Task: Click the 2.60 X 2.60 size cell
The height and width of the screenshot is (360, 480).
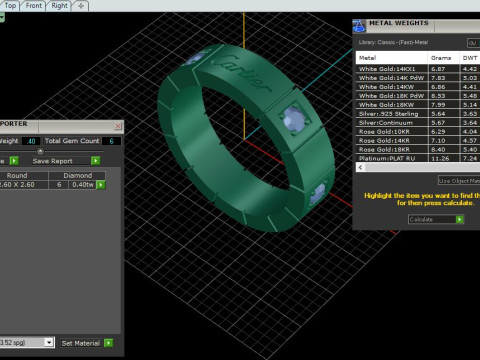Action: [24, 185]
